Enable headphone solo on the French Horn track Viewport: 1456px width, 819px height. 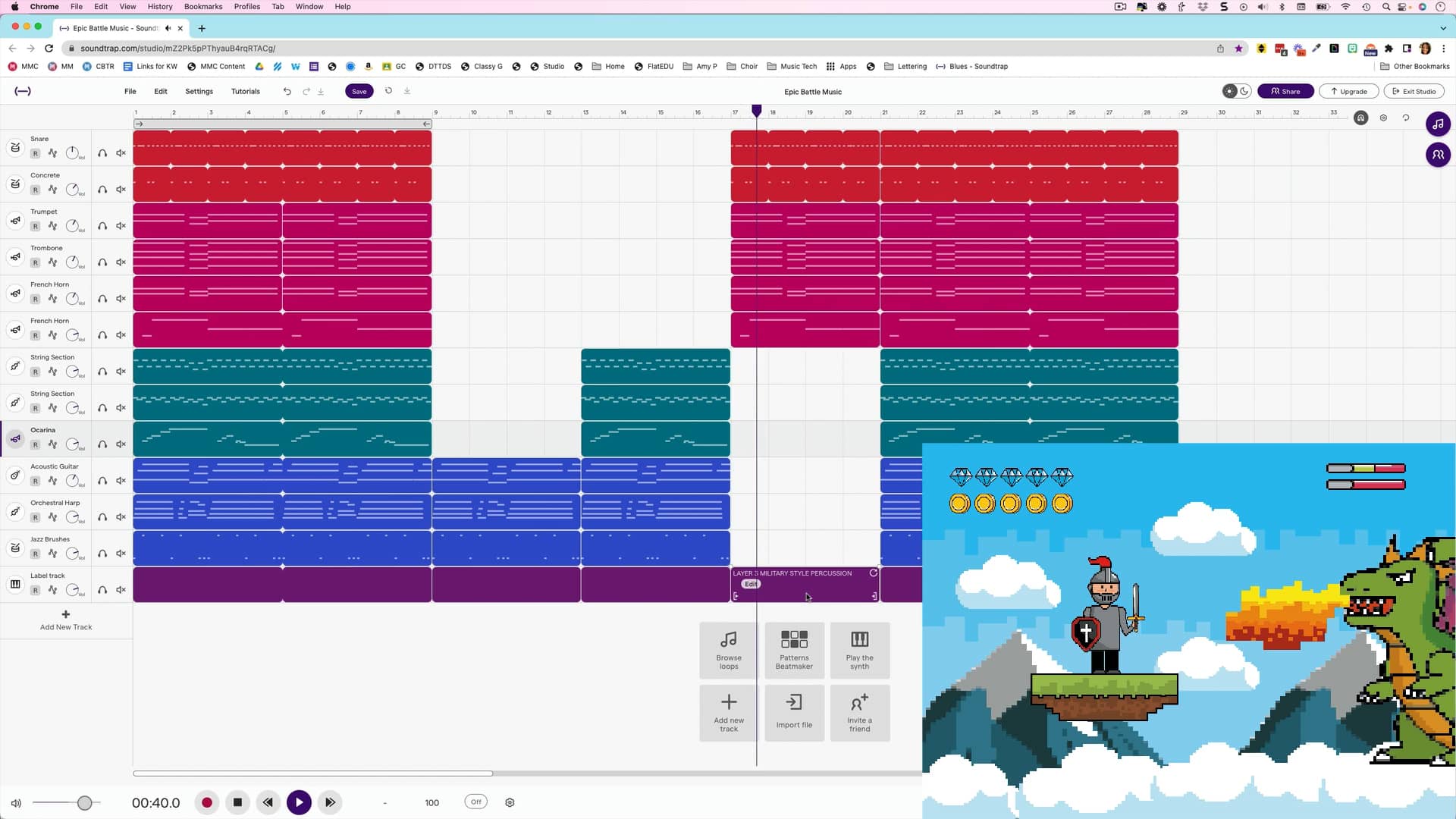pyautogui.click(x=102, y=299)
